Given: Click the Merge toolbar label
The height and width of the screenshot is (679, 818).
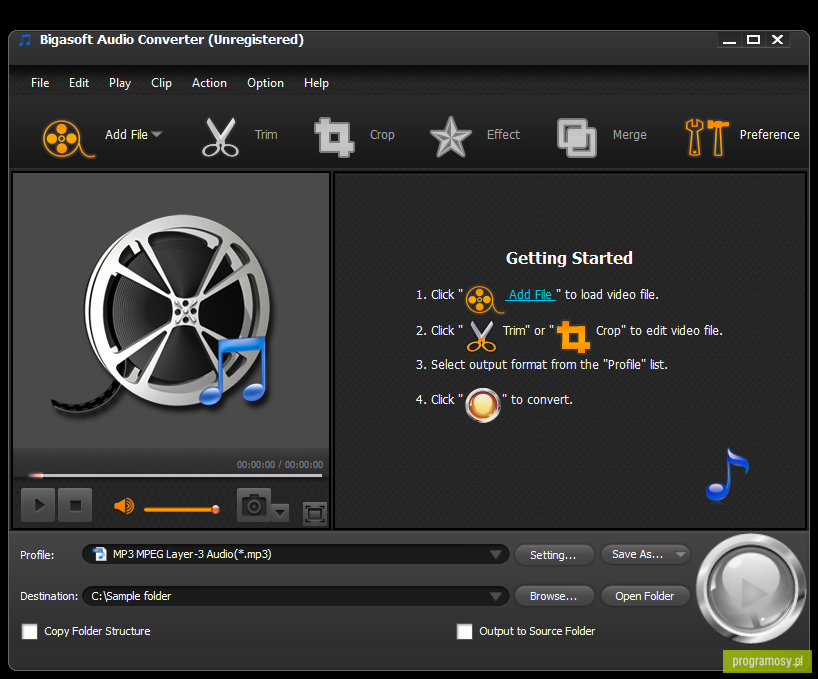Looking at the screenshot, I should [x=630, y=135].
